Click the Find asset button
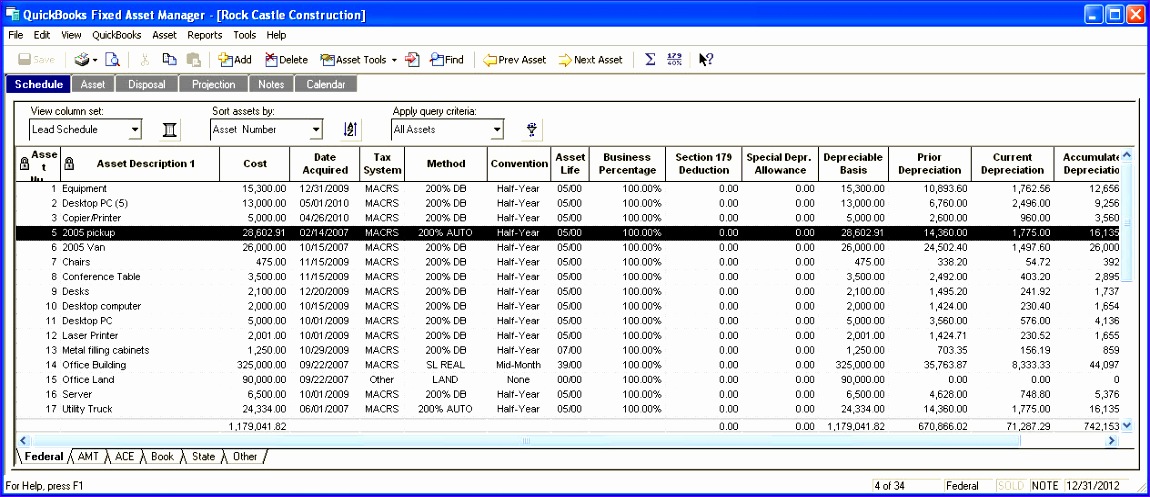The image size is (1150, 497). click(x=447, y=60)
